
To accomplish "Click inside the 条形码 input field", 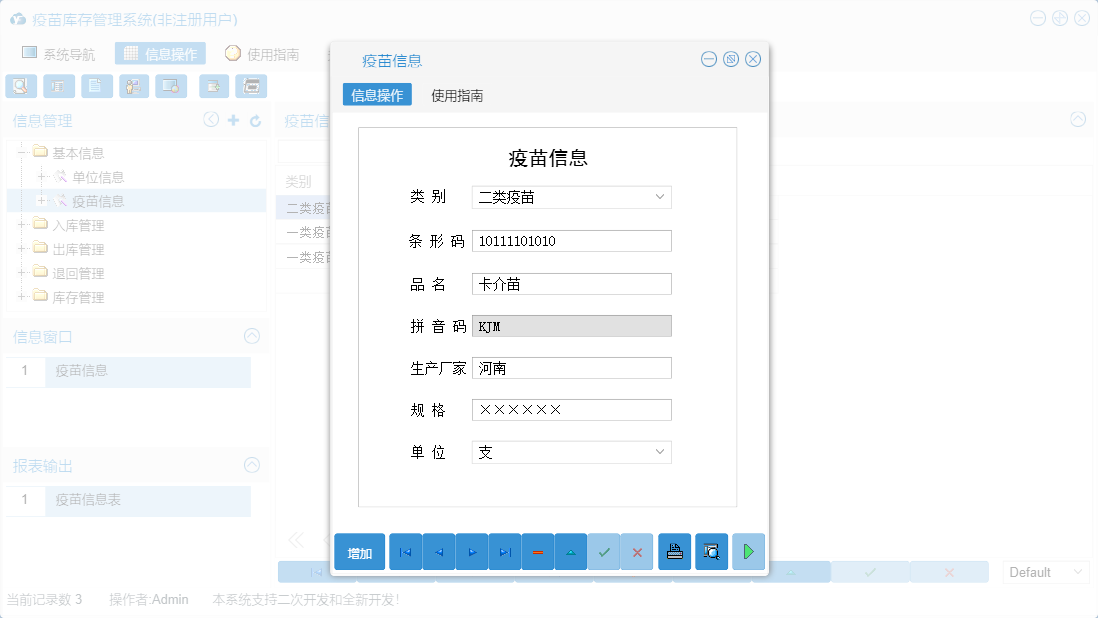I will (571, 240).
